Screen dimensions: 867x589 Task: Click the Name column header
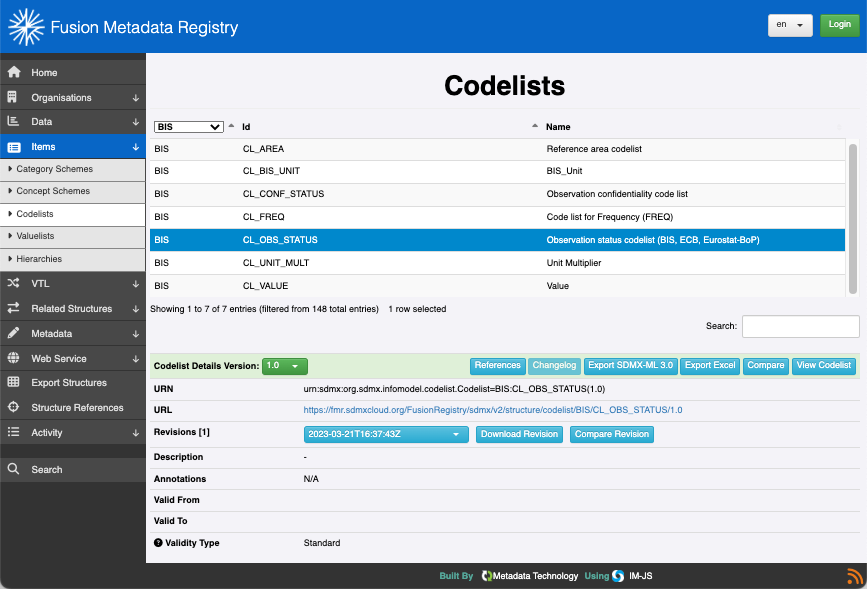click(x=558, y=127)
